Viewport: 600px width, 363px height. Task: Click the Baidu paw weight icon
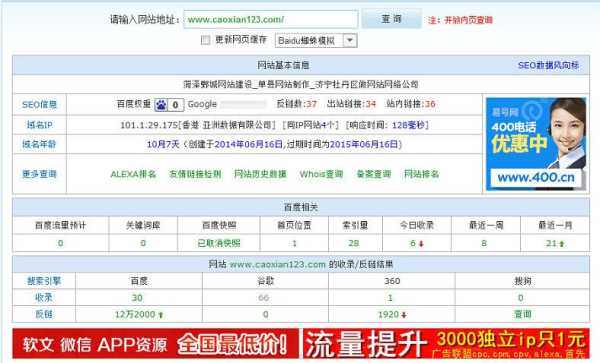coord(161,104)
